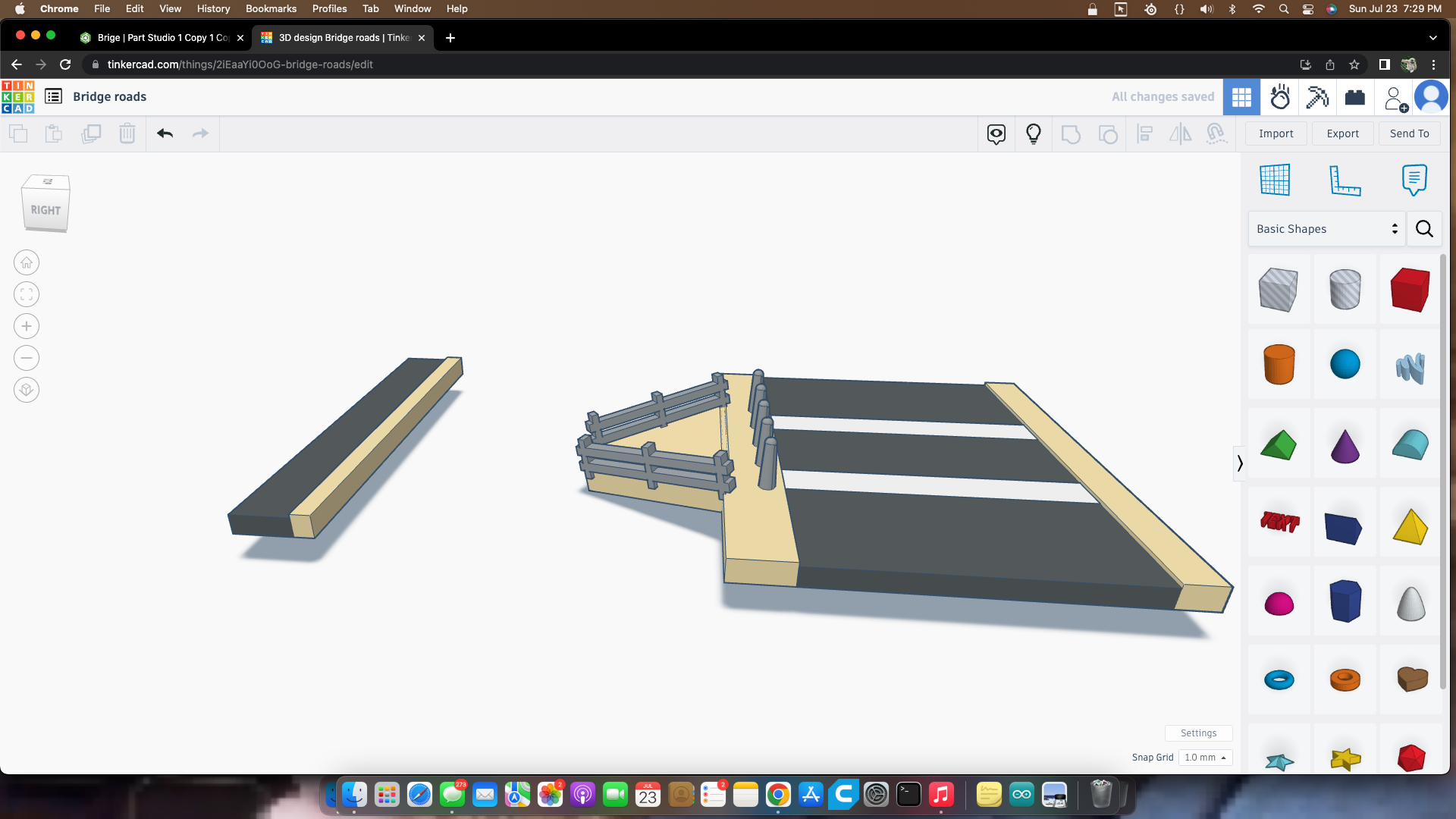Image resolution: width=1456 pixels, height=819 pixels.
Task: Expand the Basic Shapes dropdown
Action: [x=1326, y=229]
